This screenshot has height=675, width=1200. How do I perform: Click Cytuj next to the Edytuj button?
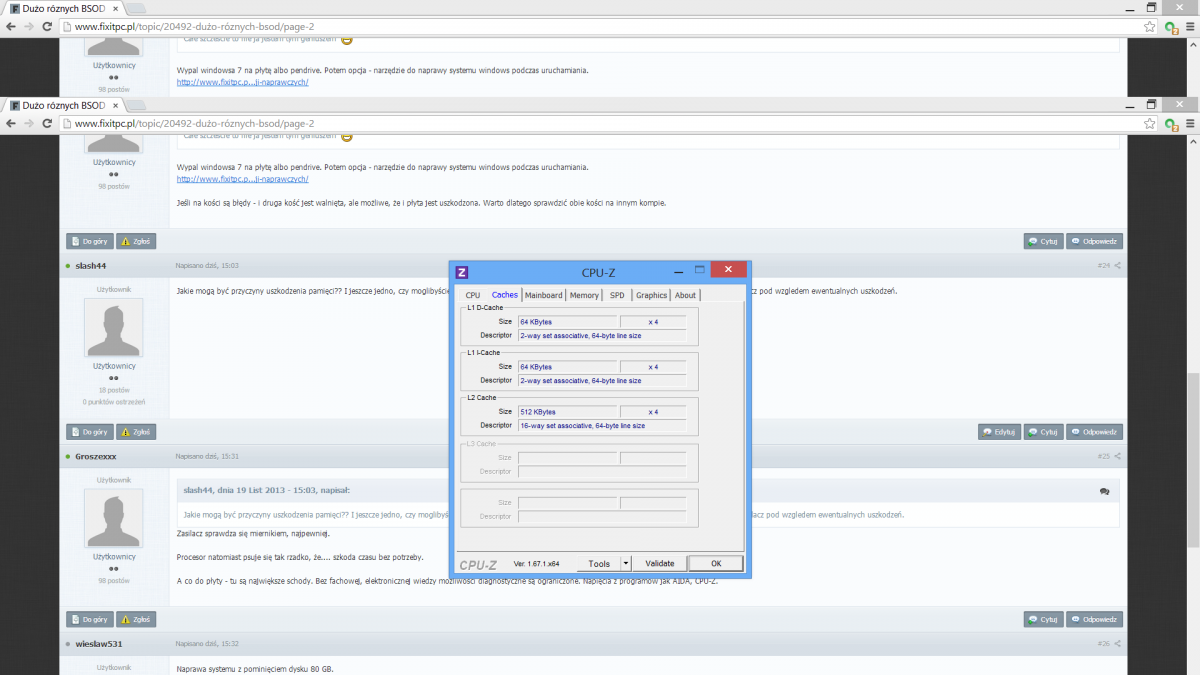[1043, 432]
